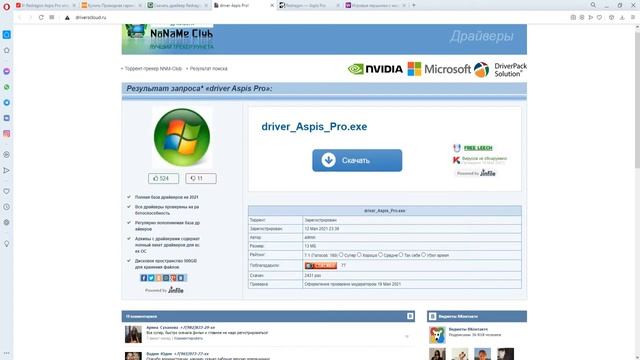Open the driver_Aspis_Pro.exe title link
Screen dimensions: 640x360
314,127
